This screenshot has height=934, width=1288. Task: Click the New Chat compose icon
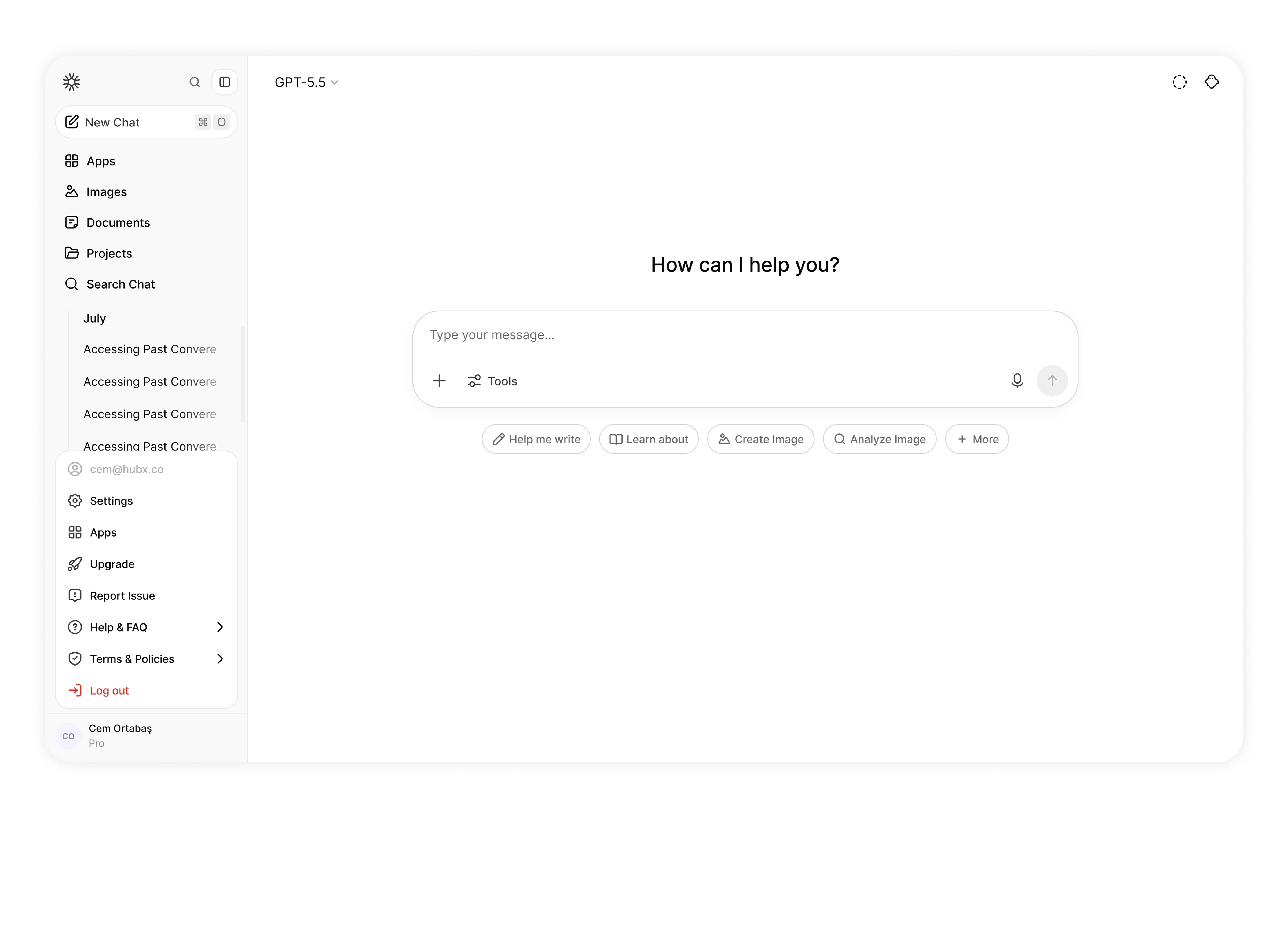pos(72,122)
